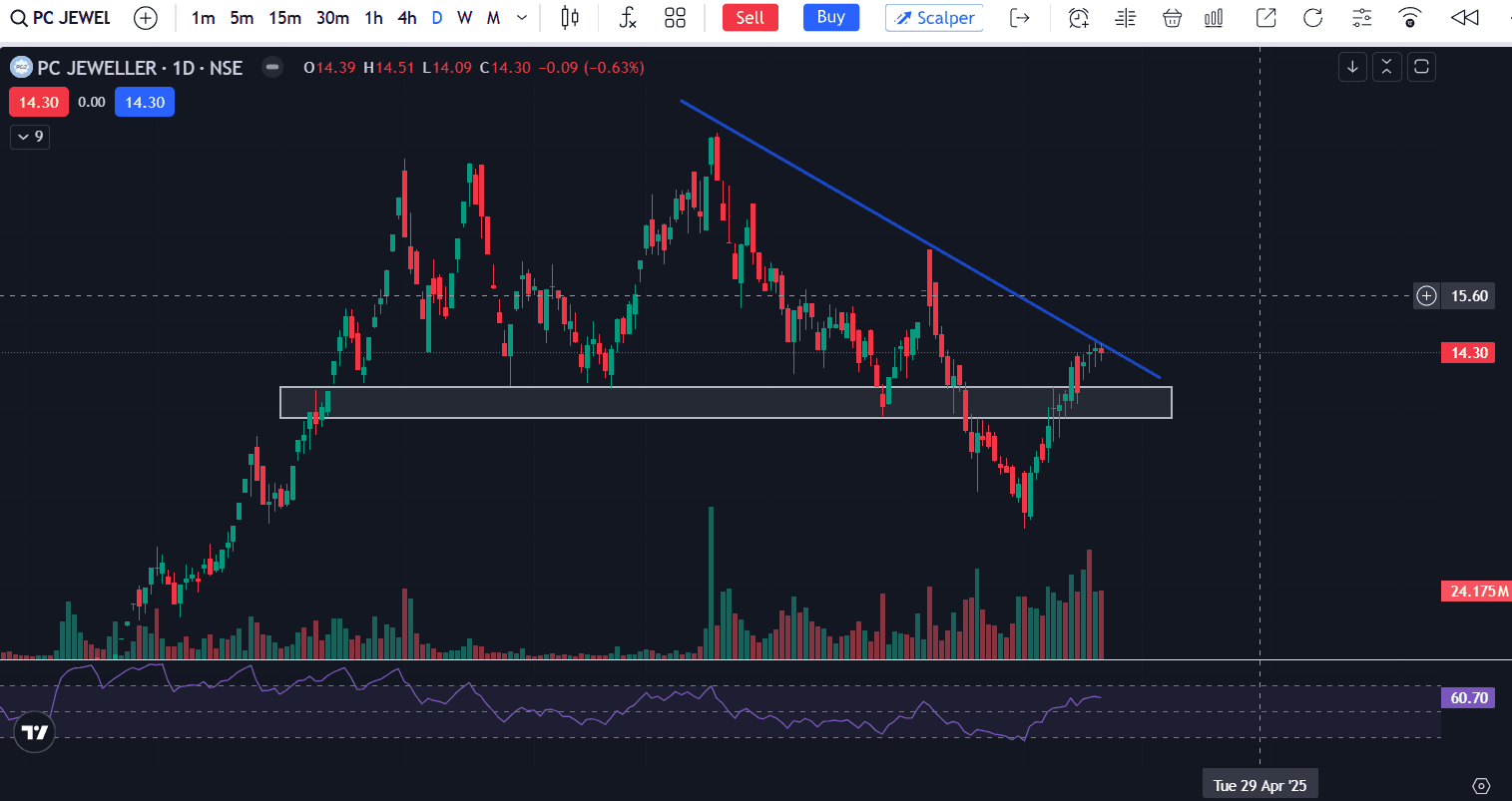Expand the timeframe dropdown chevron
Screen dimensions: 1512x801
point(522,18)
